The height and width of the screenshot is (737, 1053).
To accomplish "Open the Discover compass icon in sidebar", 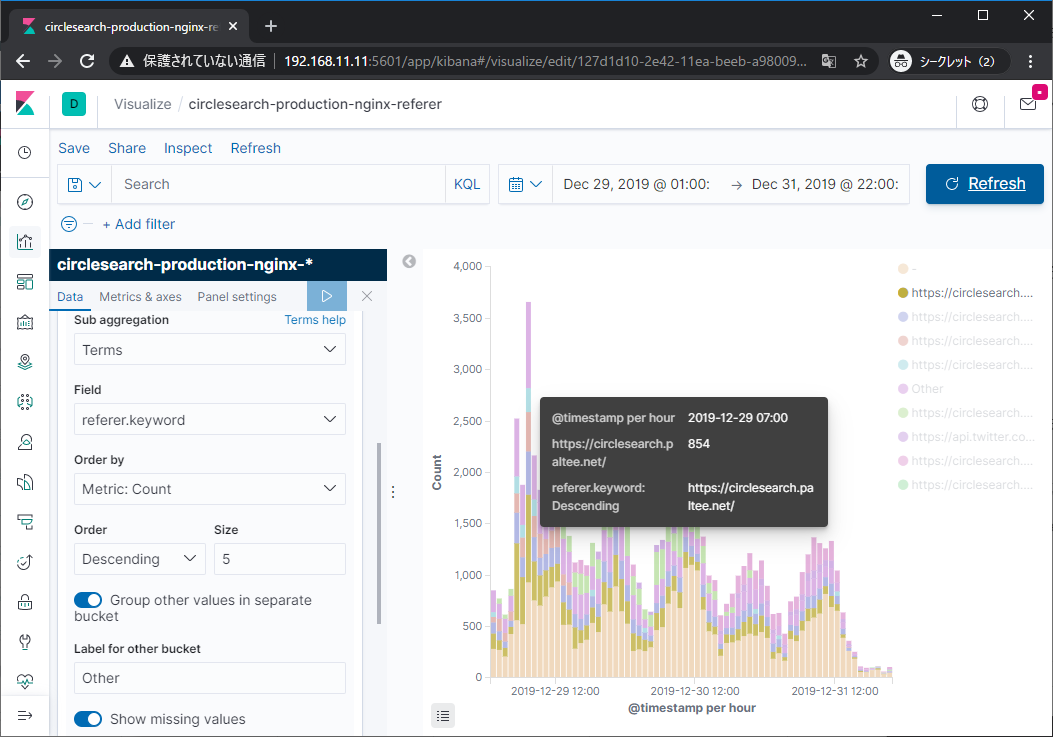I will point(25,203).
